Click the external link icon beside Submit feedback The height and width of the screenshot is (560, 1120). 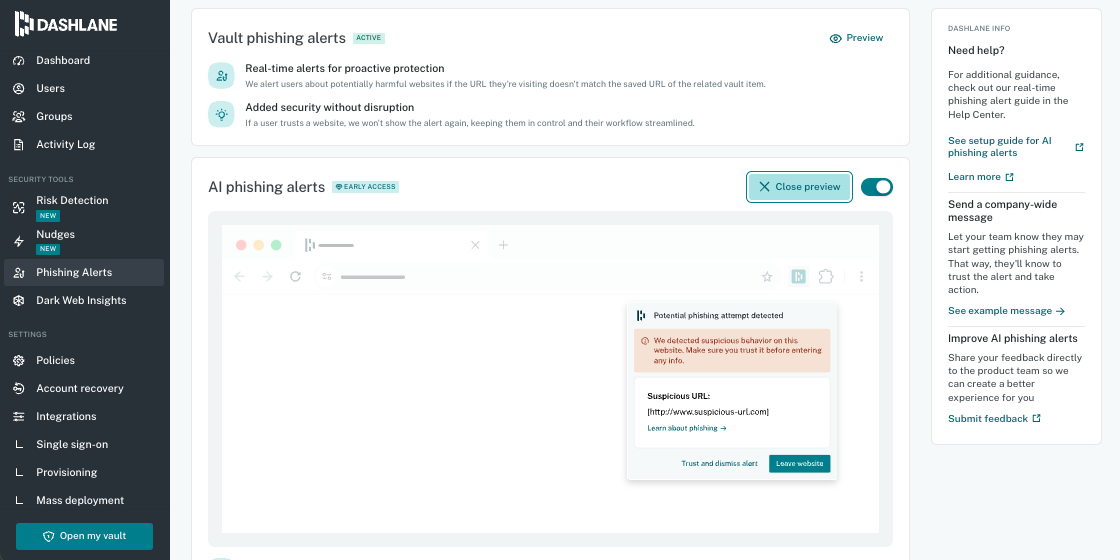tap(1036, 419)
